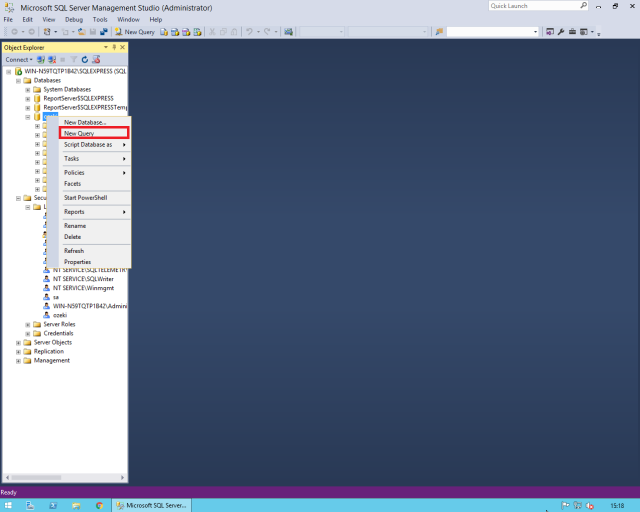Image resolution: width=640 pixels, height=512 pixels.
Task: Click the Save All toolbar icon
Action: pos(104,31)
